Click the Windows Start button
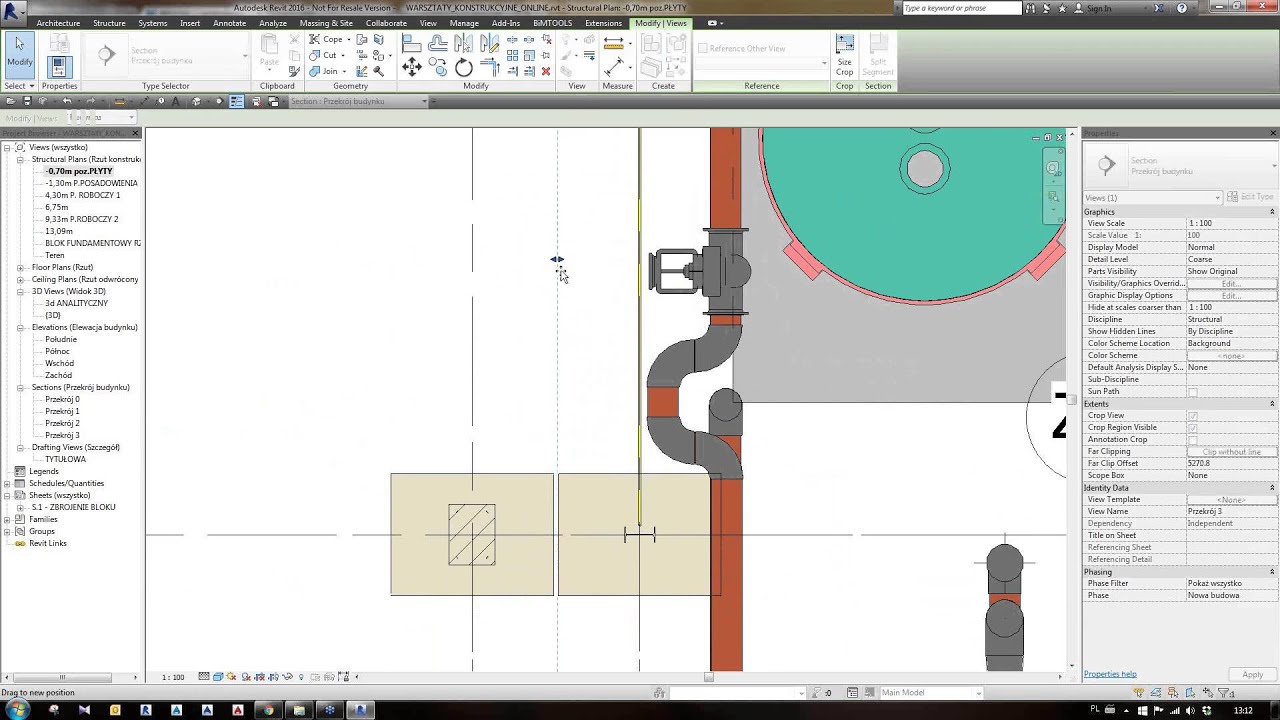This screenshot has height=720, width=1280. 17,709
